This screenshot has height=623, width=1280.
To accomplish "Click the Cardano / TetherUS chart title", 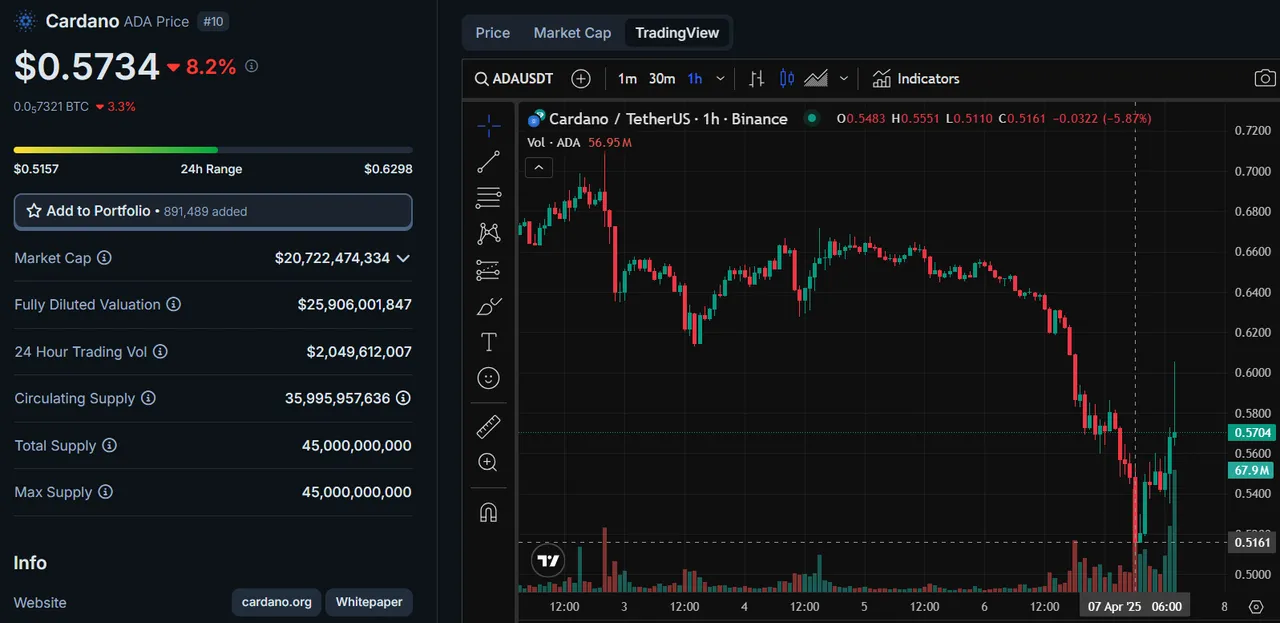I will tap(668, 118).
